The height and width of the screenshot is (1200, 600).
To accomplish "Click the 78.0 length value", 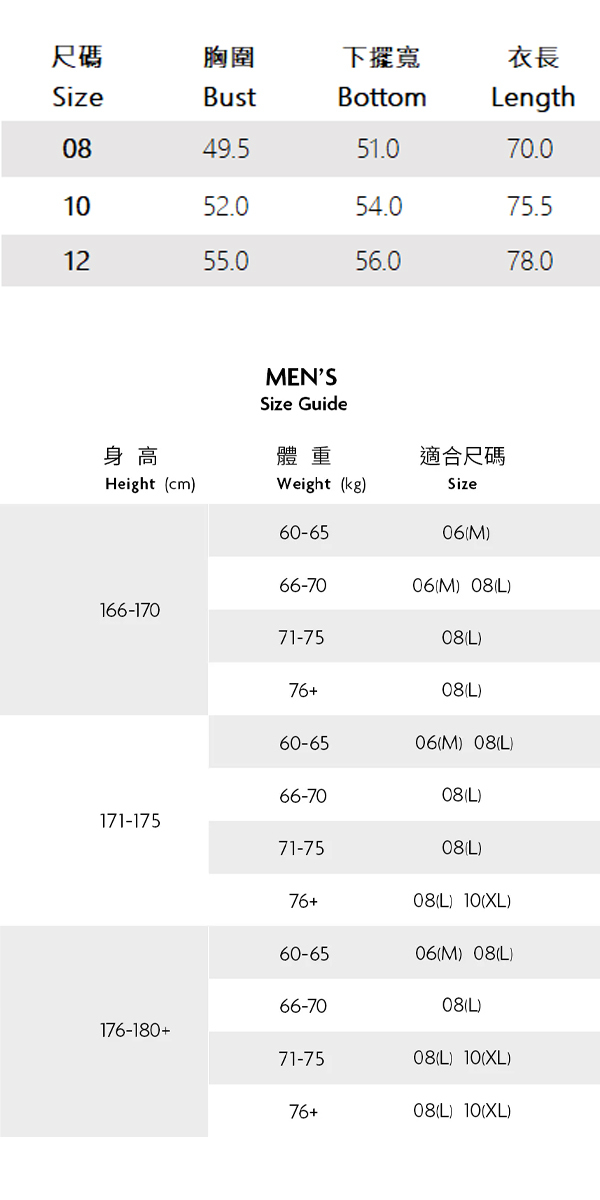I will coord(530,261).
